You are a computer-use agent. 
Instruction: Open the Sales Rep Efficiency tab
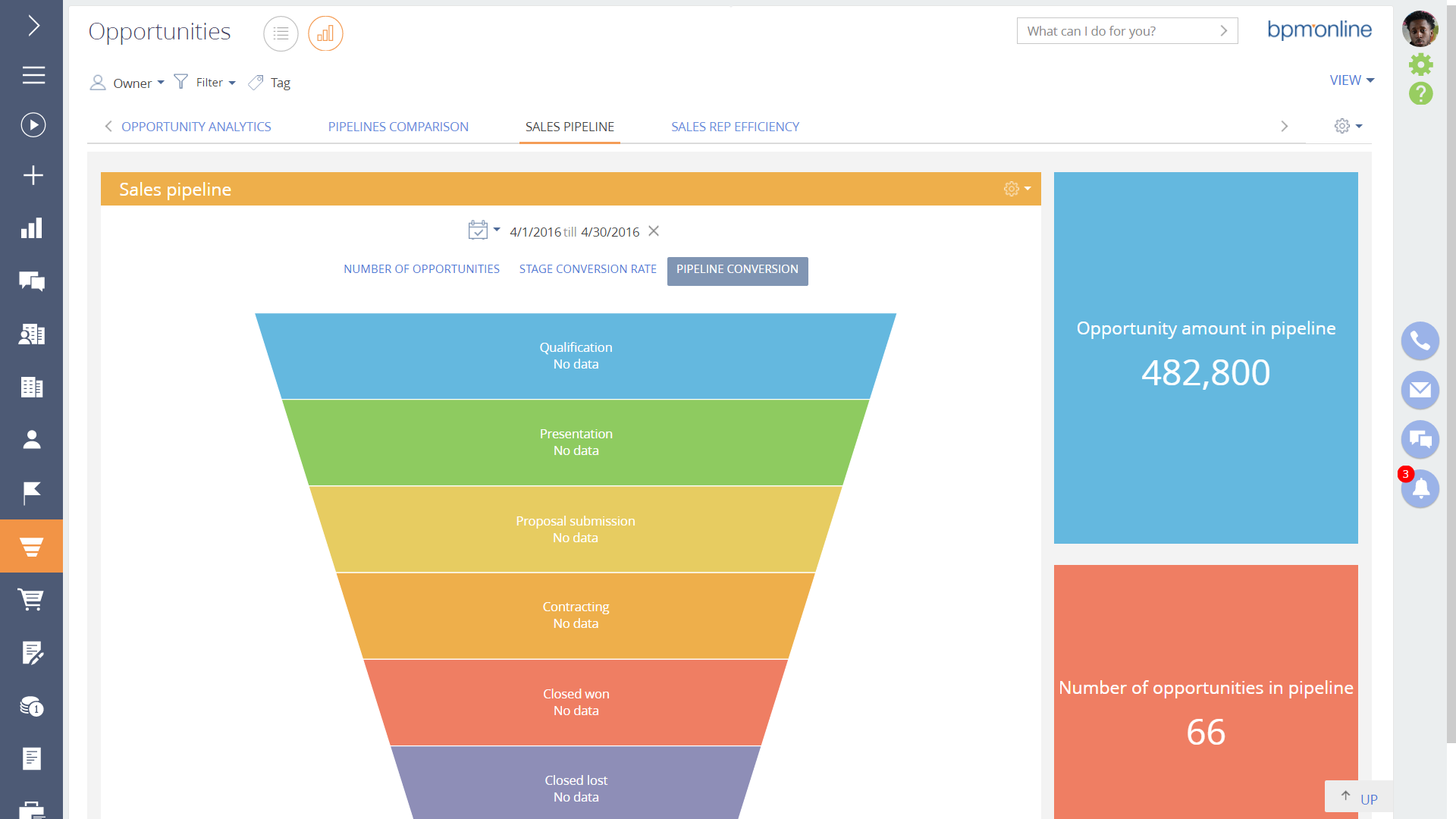click(735, 127)
